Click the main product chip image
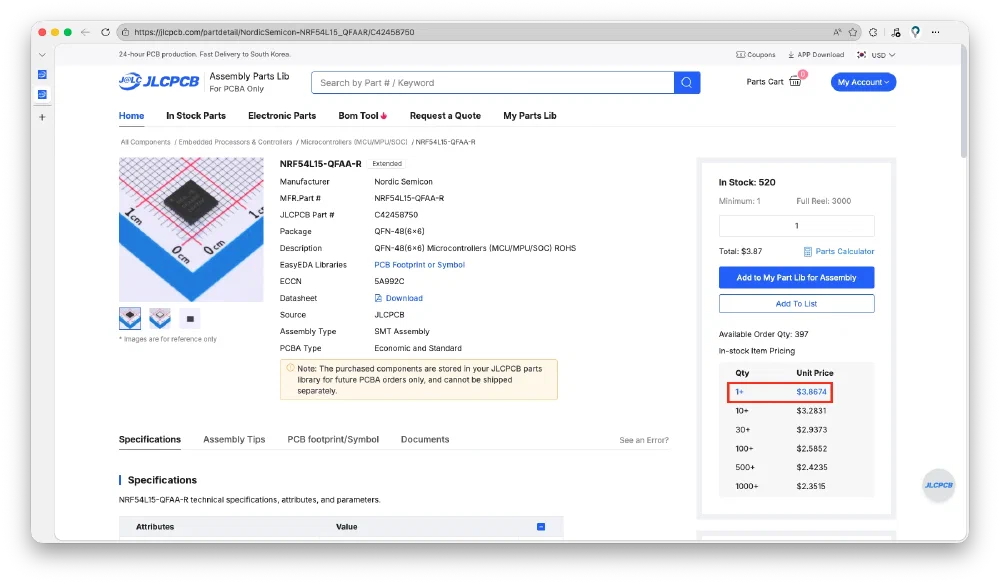This screenshot has height=584, width=1000. pyautogui.click(x=191, y=230)
